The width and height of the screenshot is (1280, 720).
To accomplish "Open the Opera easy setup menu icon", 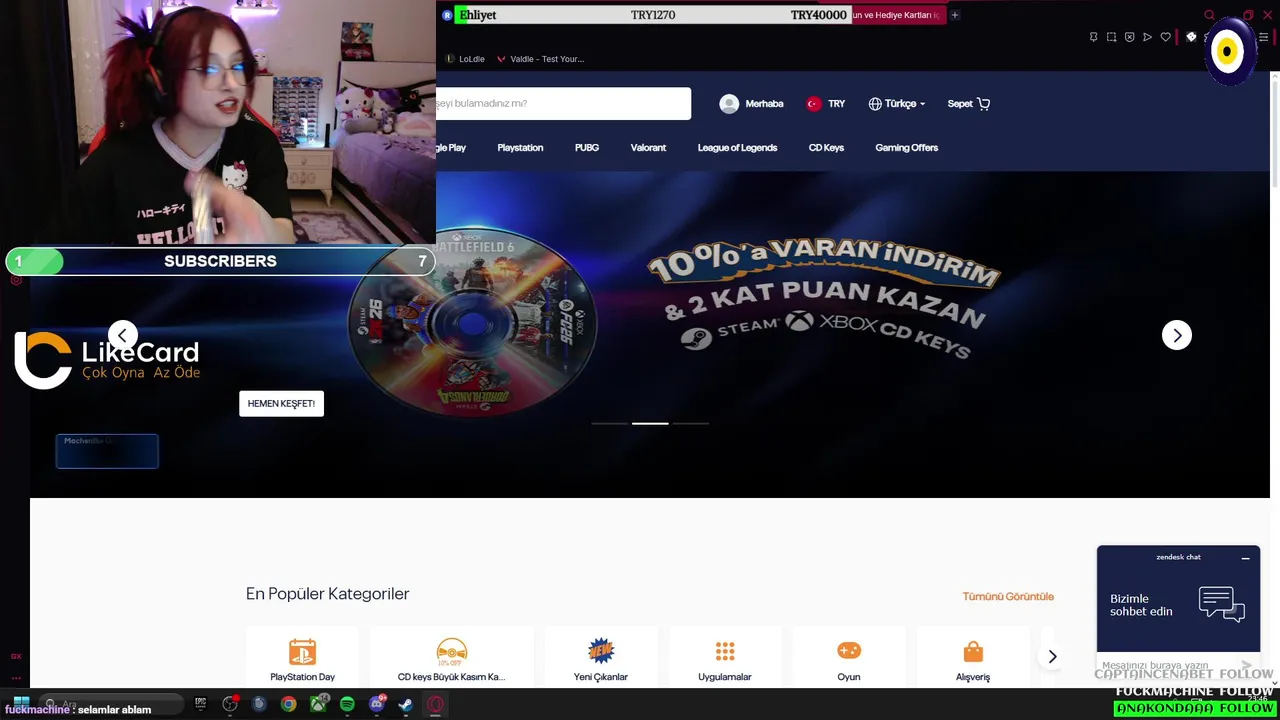I will (x=1263, y=37).
